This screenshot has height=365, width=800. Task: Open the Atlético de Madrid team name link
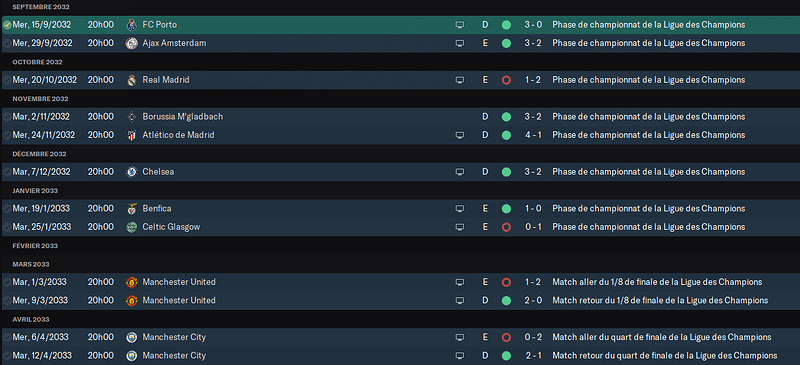click(x=178, y=135)
